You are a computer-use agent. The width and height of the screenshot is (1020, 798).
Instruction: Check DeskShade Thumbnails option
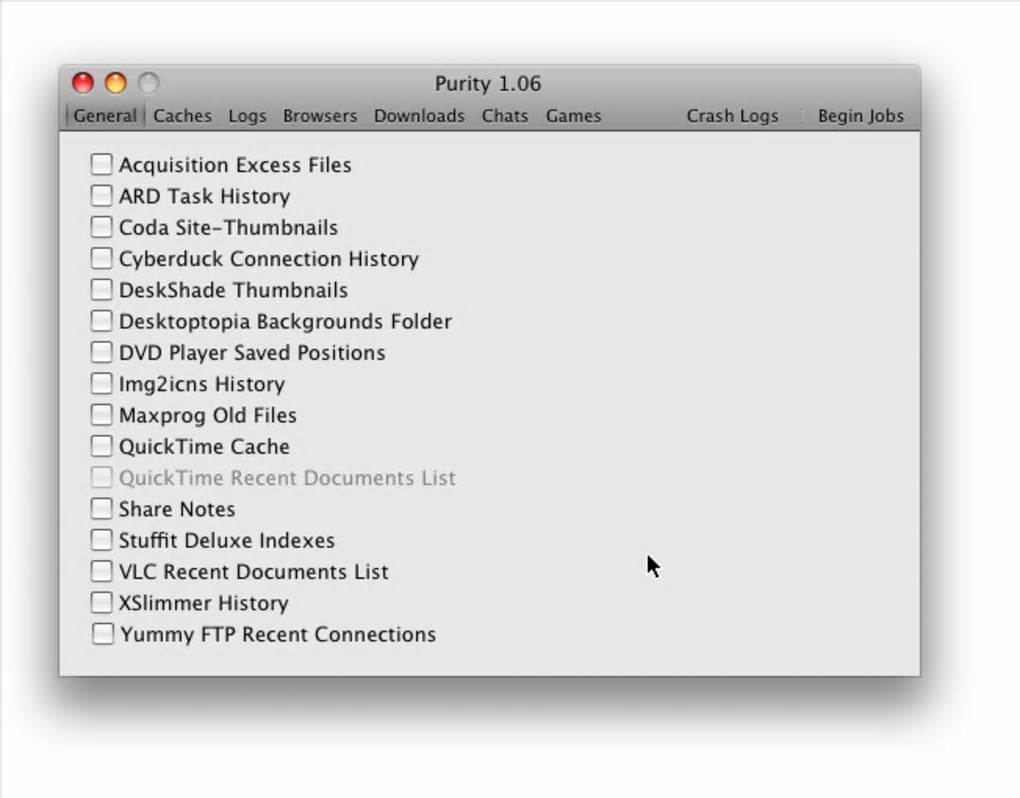click(x=101, y=289)
